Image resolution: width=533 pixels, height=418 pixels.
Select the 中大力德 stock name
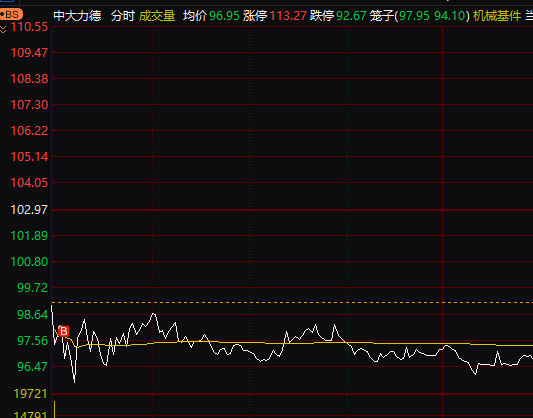click(x=77, y=16)
